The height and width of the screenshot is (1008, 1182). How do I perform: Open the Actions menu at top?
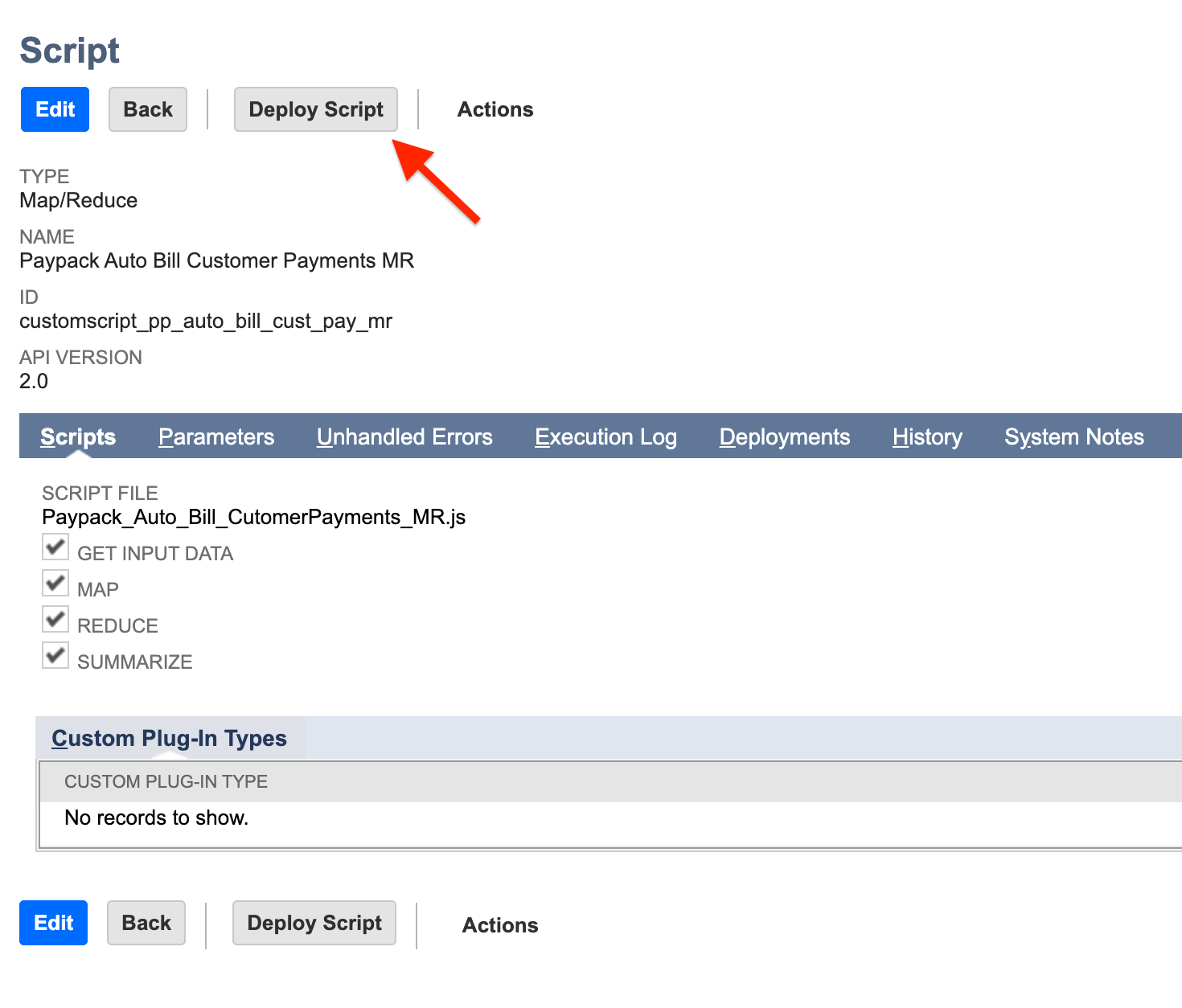[x=495, y=109]
